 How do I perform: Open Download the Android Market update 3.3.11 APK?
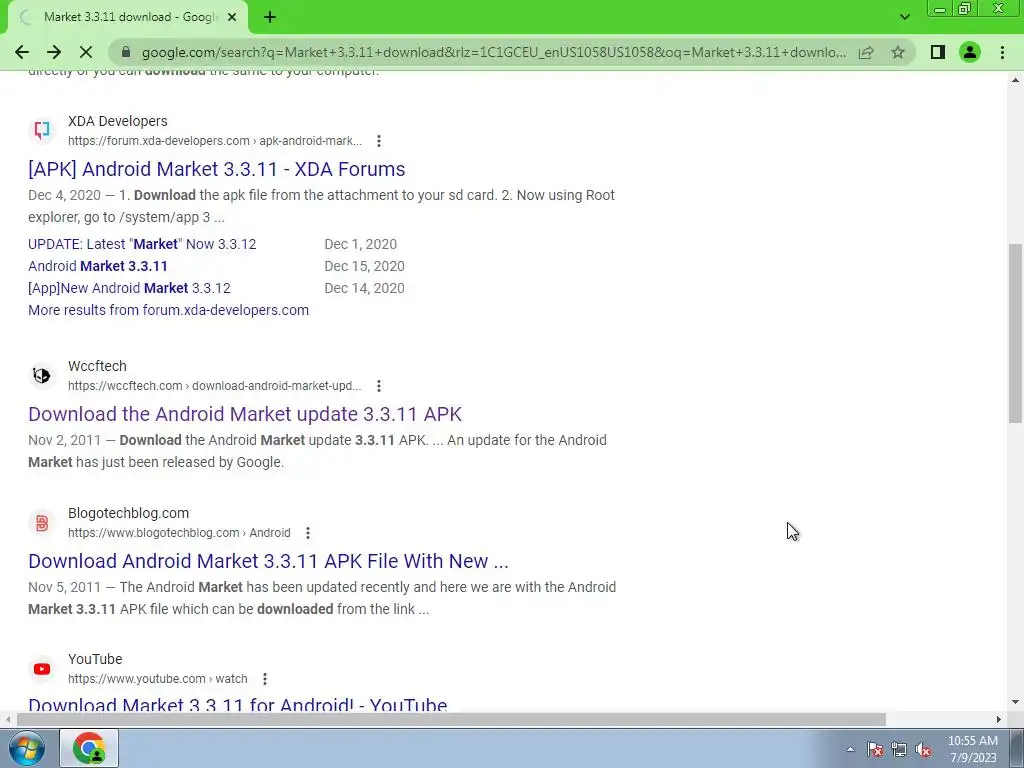pyautogui.click(x=245, y=414)
